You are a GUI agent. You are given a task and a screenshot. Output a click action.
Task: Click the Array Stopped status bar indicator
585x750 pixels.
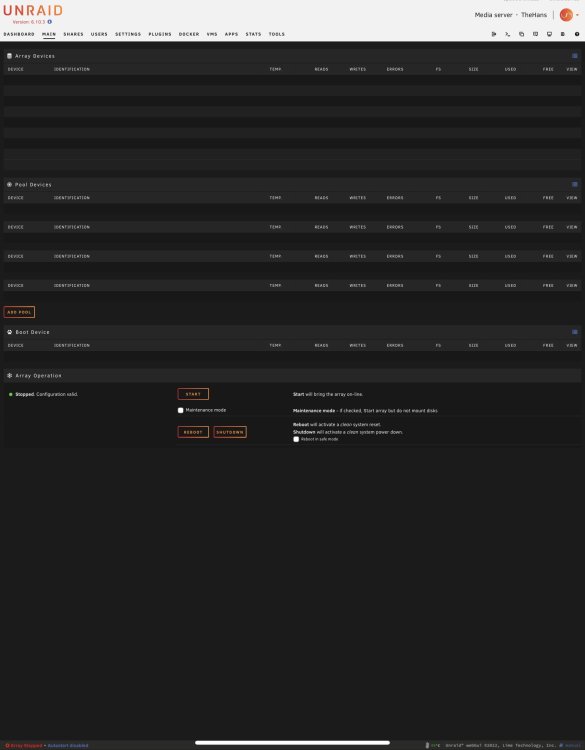[x=23, y=746]
